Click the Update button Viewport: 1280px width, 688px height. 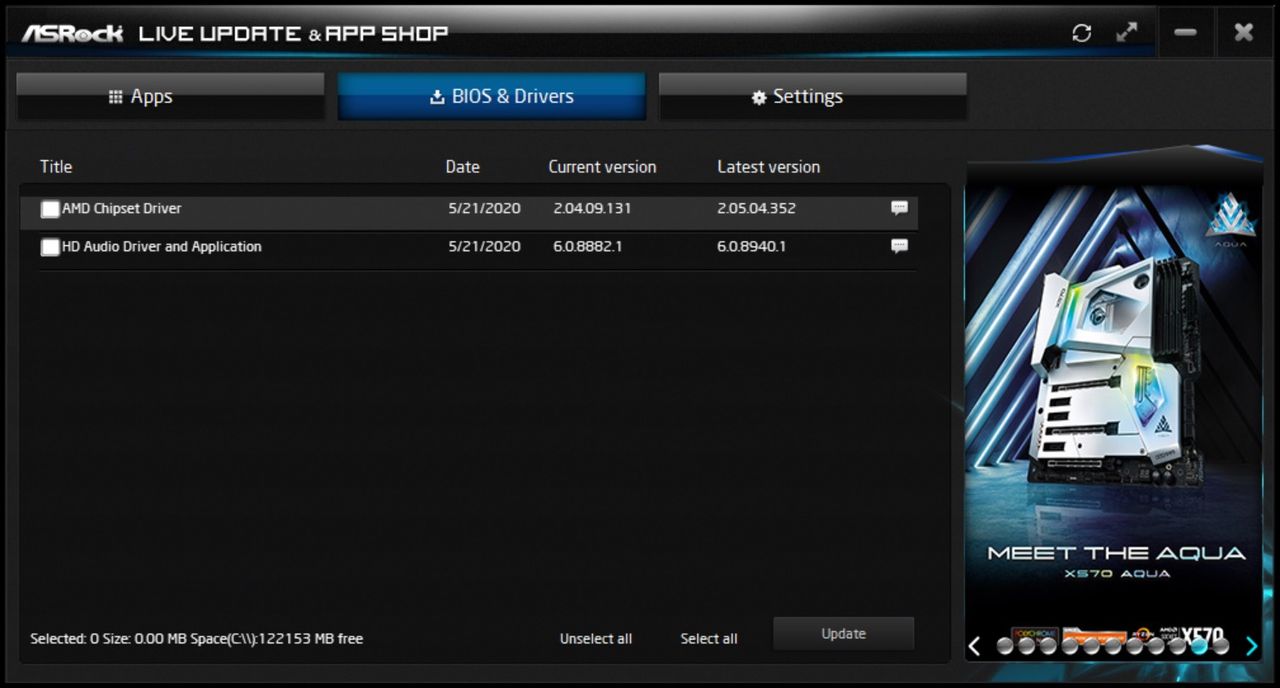click(843, 633)
